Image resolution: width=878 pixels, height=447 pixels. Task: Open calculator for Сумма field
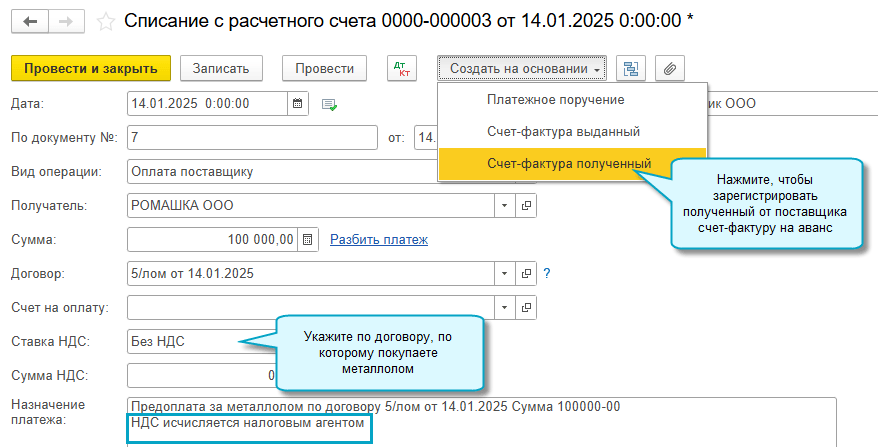(x=308, y=239)
